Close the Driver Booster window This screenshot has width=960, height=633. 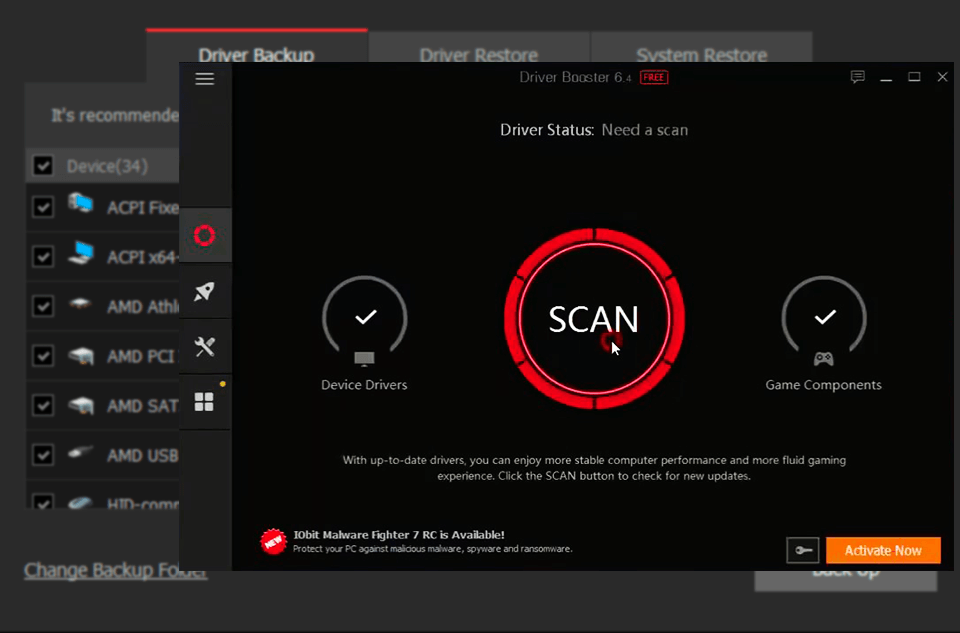tap(942, 77)
